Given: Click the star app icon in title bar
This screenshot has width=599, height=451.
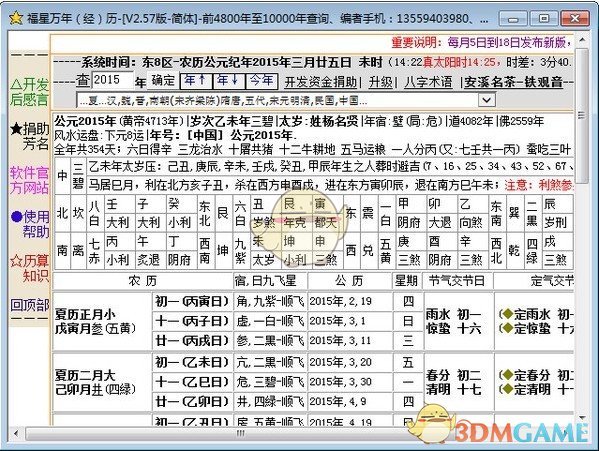Looking at the screenshot, I should pyautogui.click(x=16, y=18).
